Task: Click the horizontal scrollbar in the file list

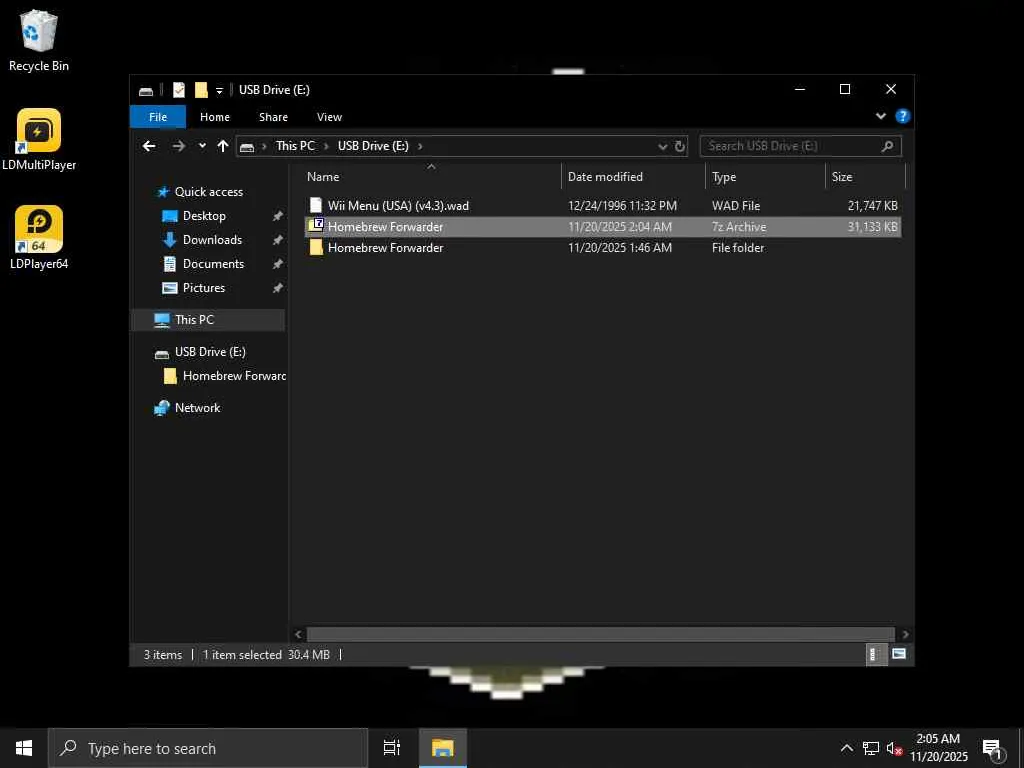Action: pos(600,634)
